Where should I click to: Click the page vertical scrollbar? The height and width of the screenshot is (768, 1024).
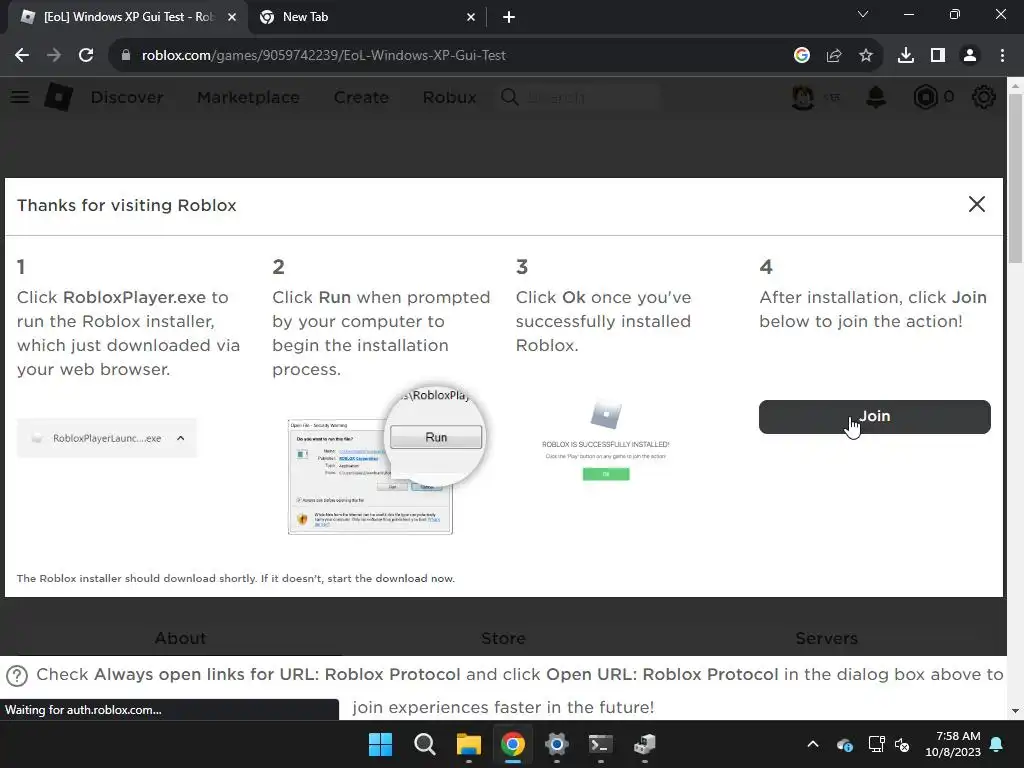click(x=1015, y=179)
